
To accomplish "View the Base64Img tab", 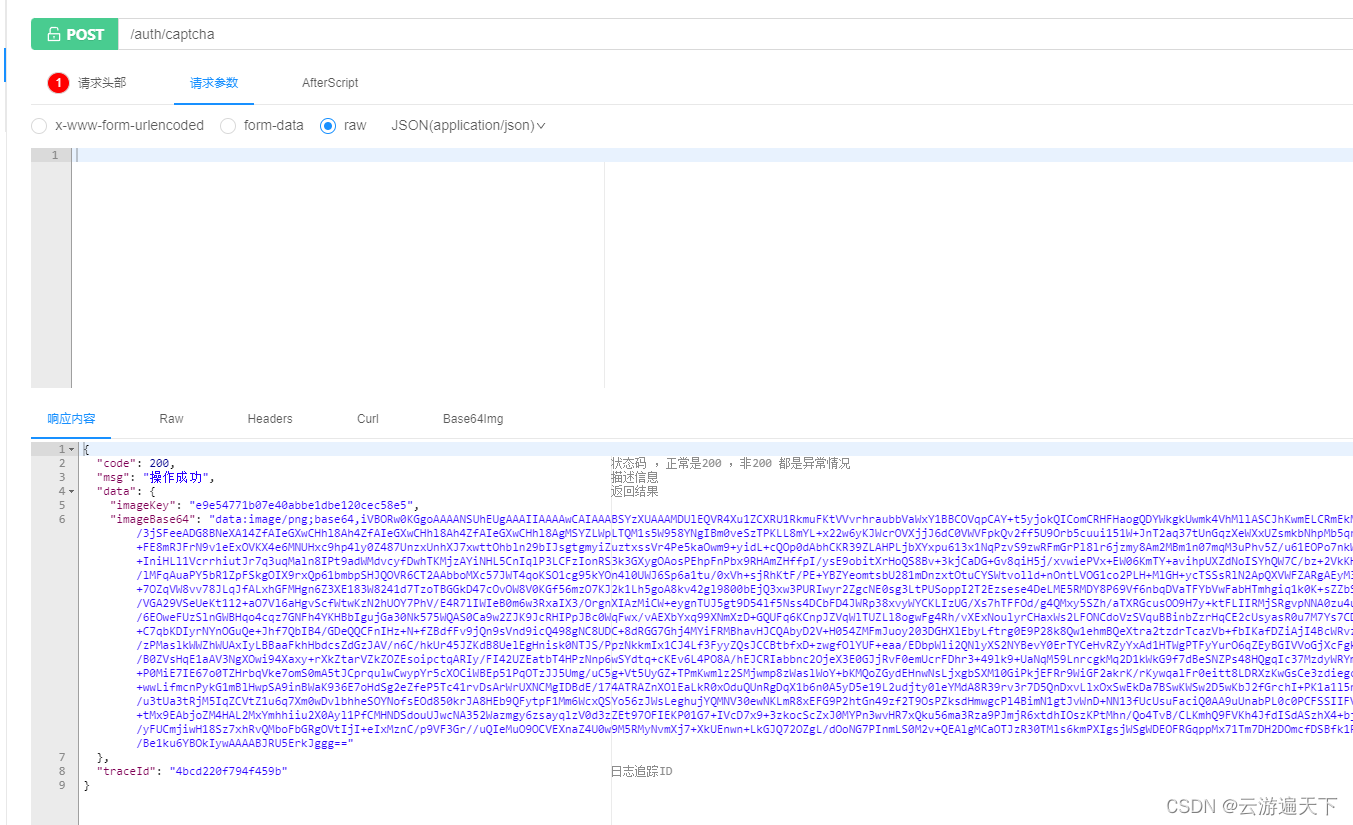I will (471, 418).
